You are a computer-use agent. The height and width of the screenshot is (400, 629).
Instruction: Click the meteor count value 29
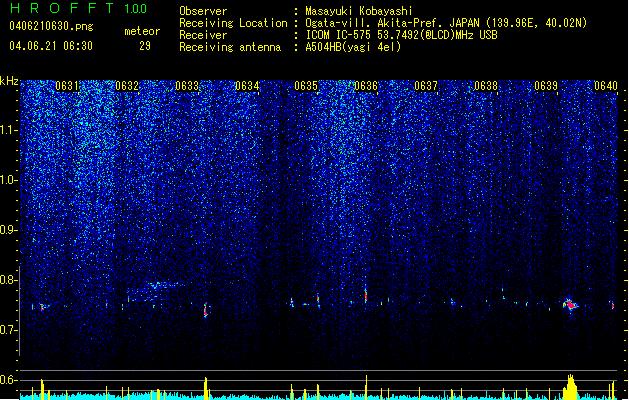click(145, 46)
